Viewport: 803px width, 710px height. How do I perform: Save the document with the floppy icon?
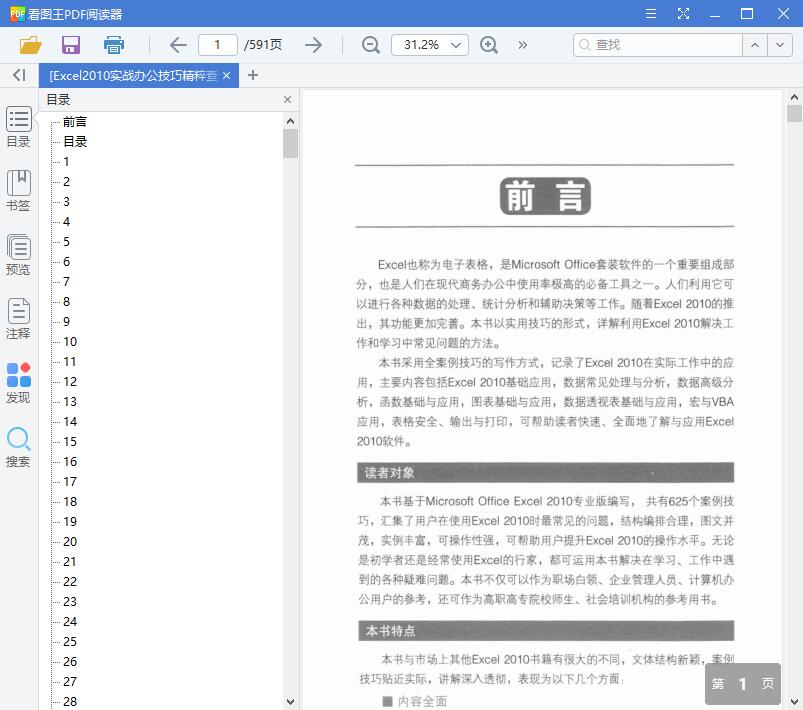(x=71, y=45)
